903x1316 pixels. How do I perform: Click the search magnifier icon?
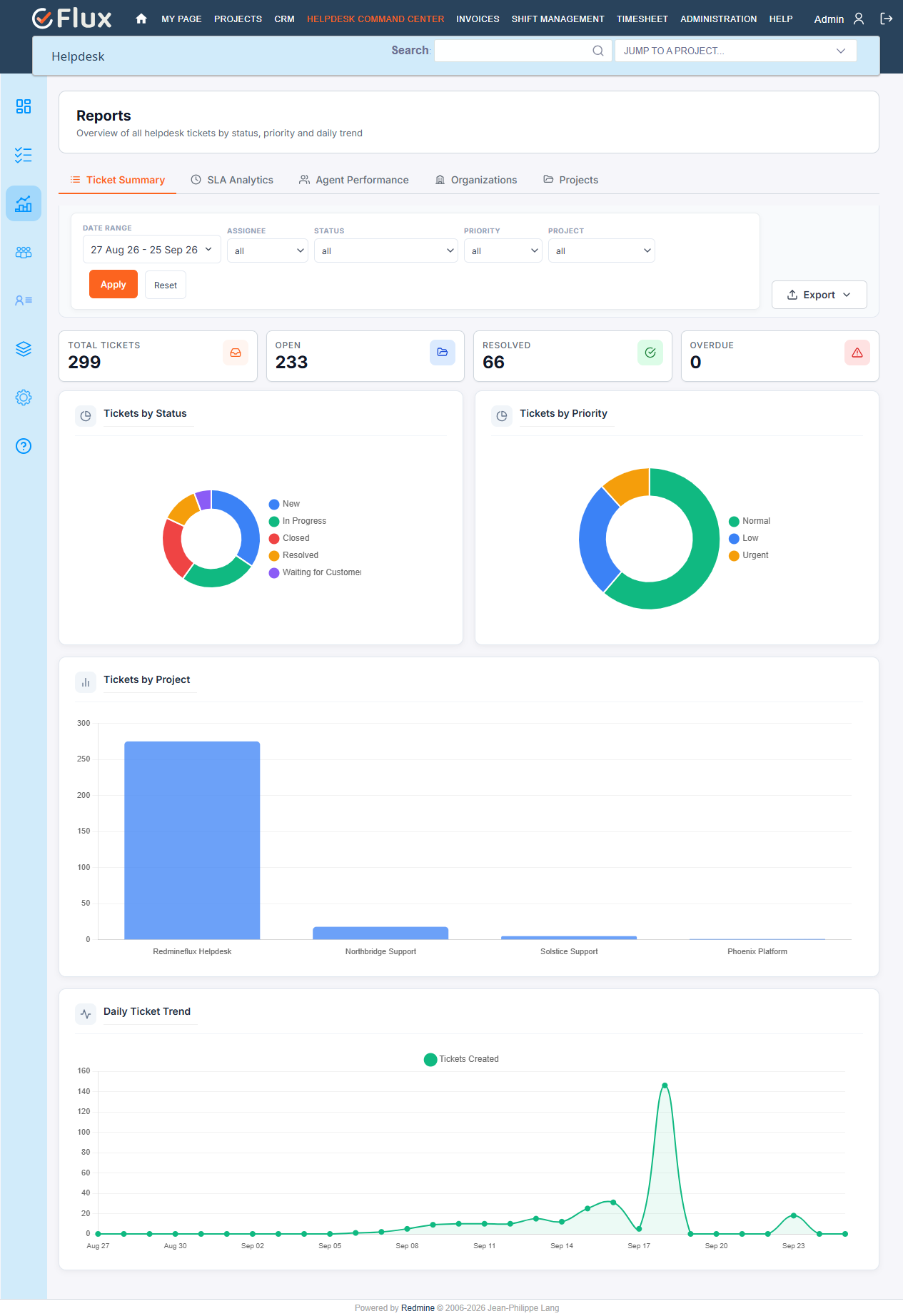598,51
